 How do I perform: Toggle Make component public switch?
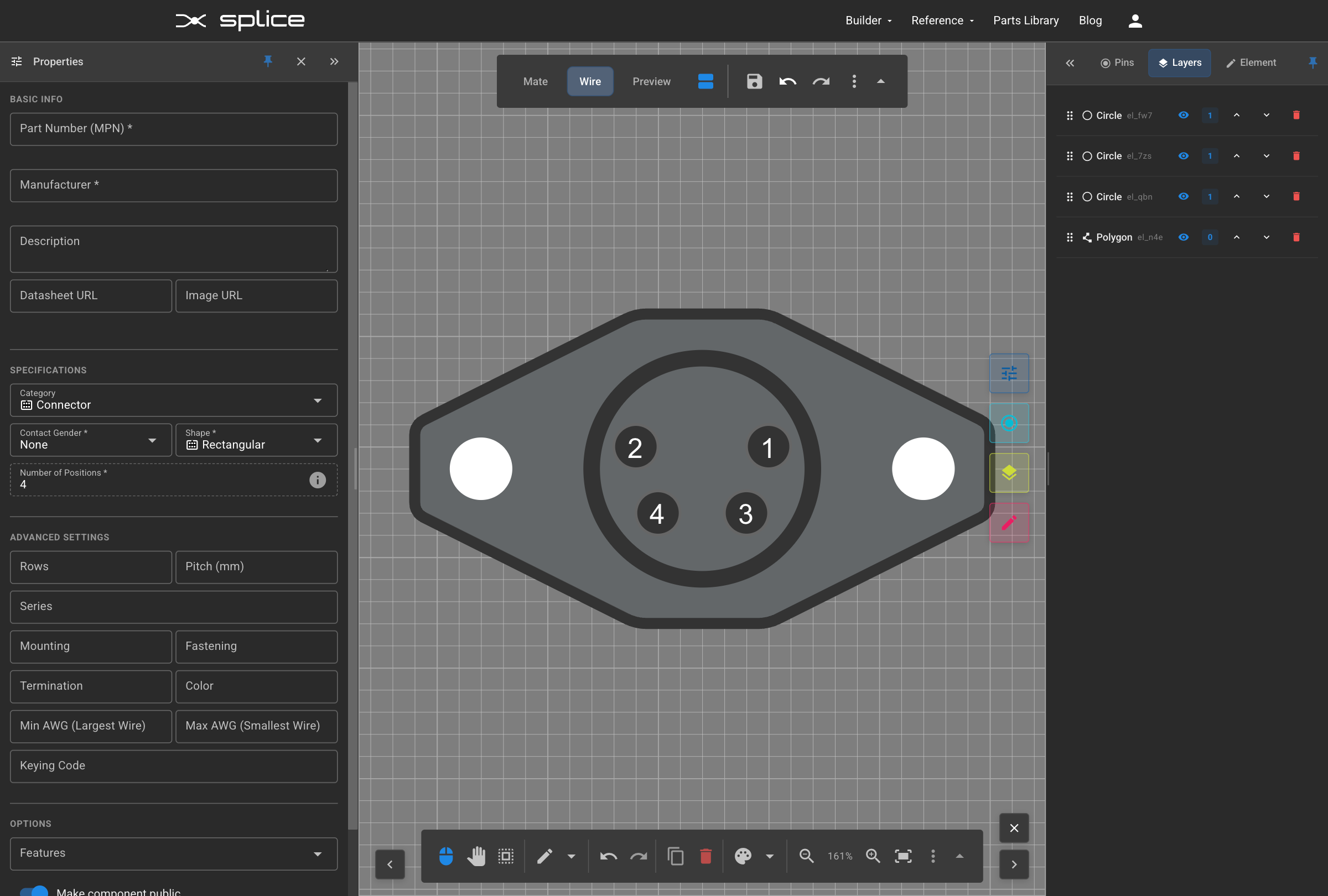[34, 891]
